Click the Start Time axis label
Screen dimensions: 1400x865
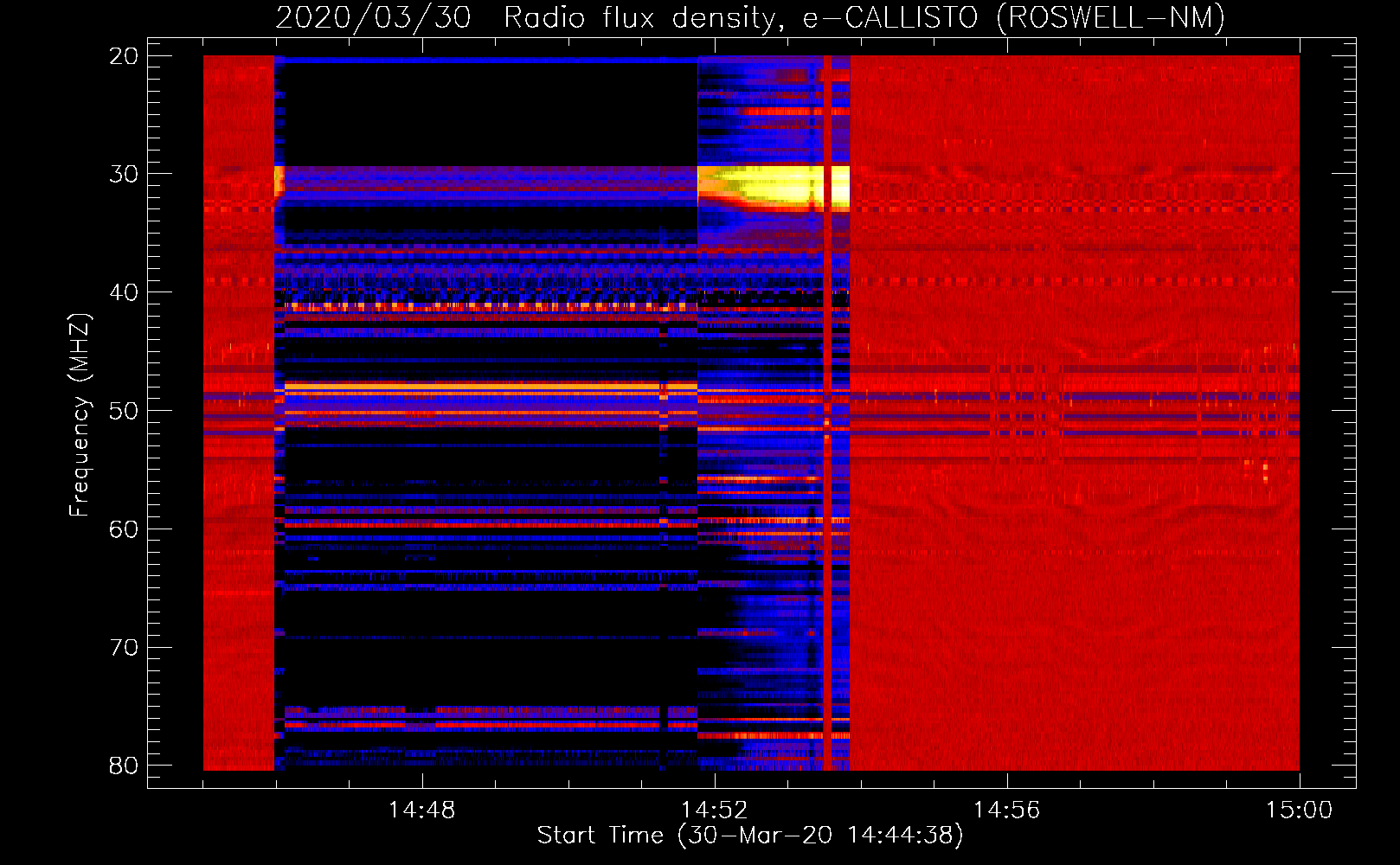coord(750,836)
